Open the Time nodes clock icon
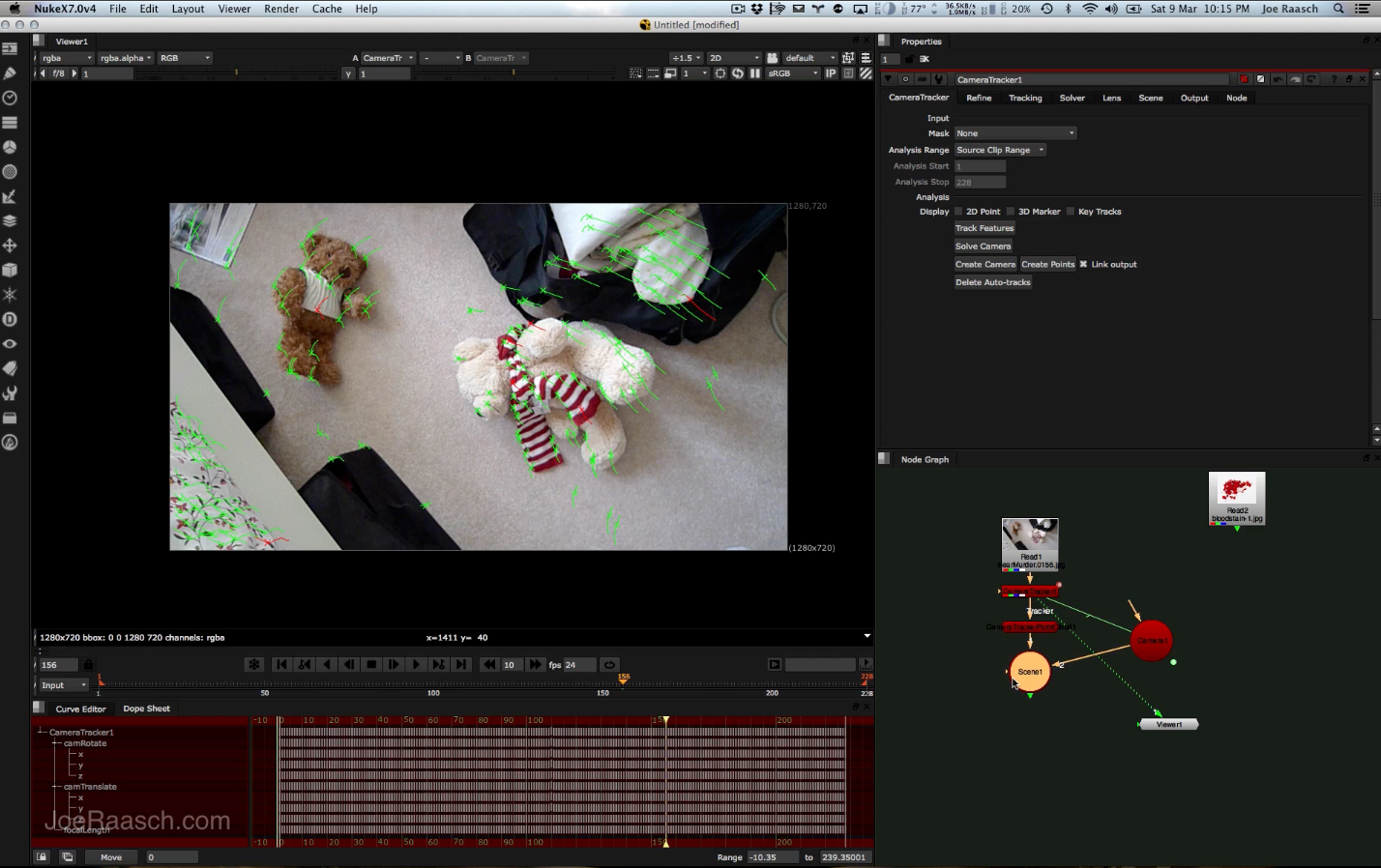This screenshot has height=868, width=1381. [10, 98]
